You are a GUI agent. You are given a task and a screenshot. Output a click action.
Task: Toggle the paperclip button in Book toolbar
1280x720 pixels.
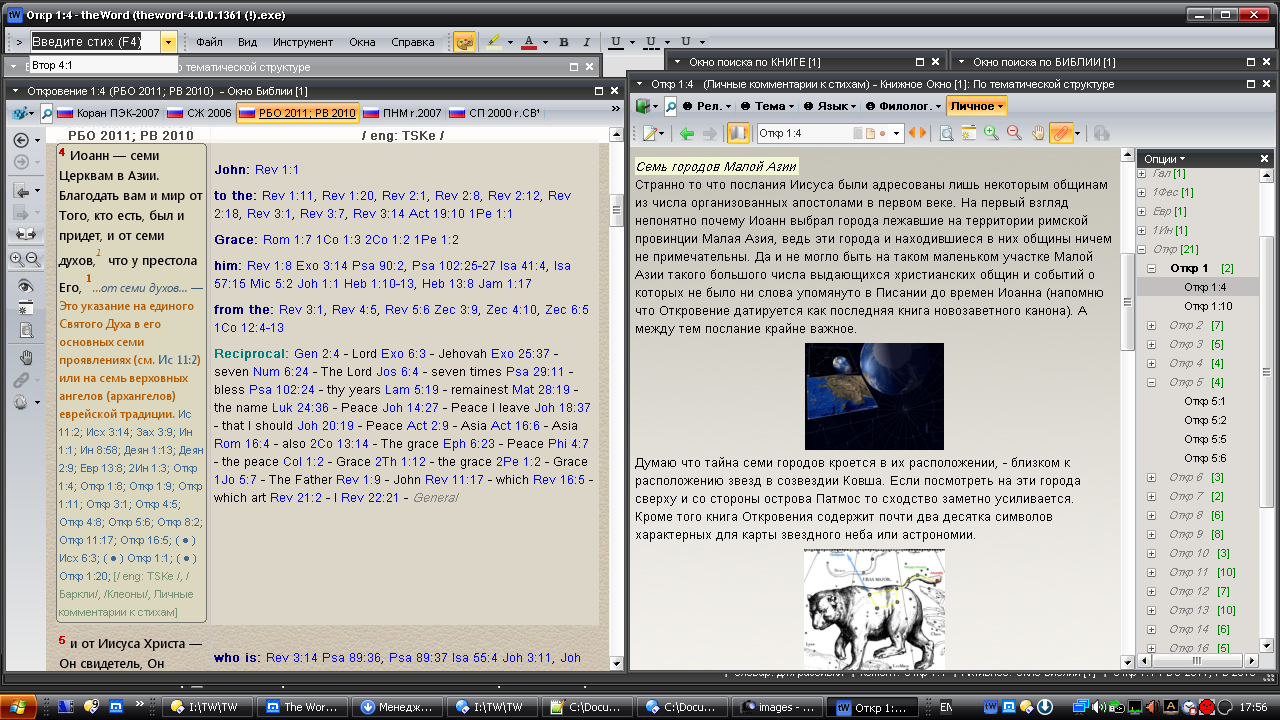pos(1062,133)
